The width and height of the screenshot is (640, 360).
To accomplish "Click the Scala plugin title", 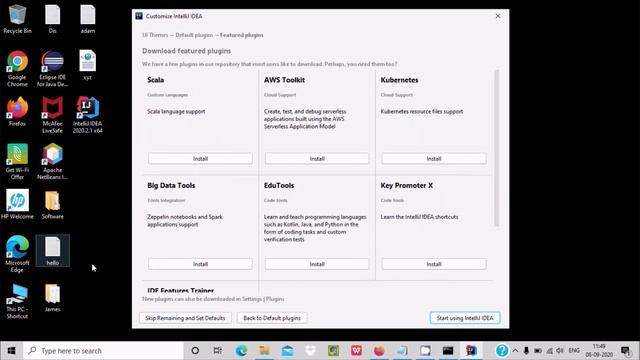I will 156,80.
